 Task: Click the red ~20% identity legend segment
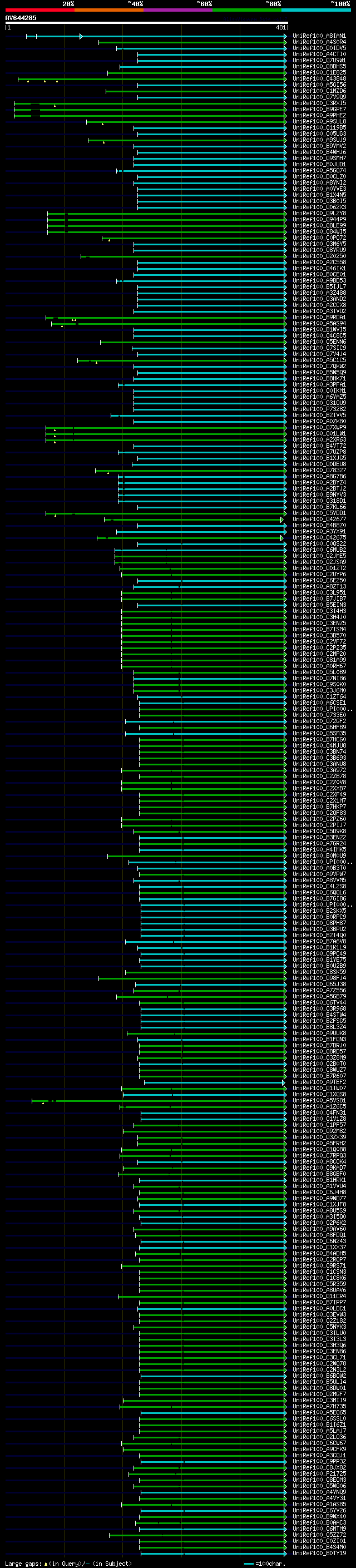[x=39, y=10]
